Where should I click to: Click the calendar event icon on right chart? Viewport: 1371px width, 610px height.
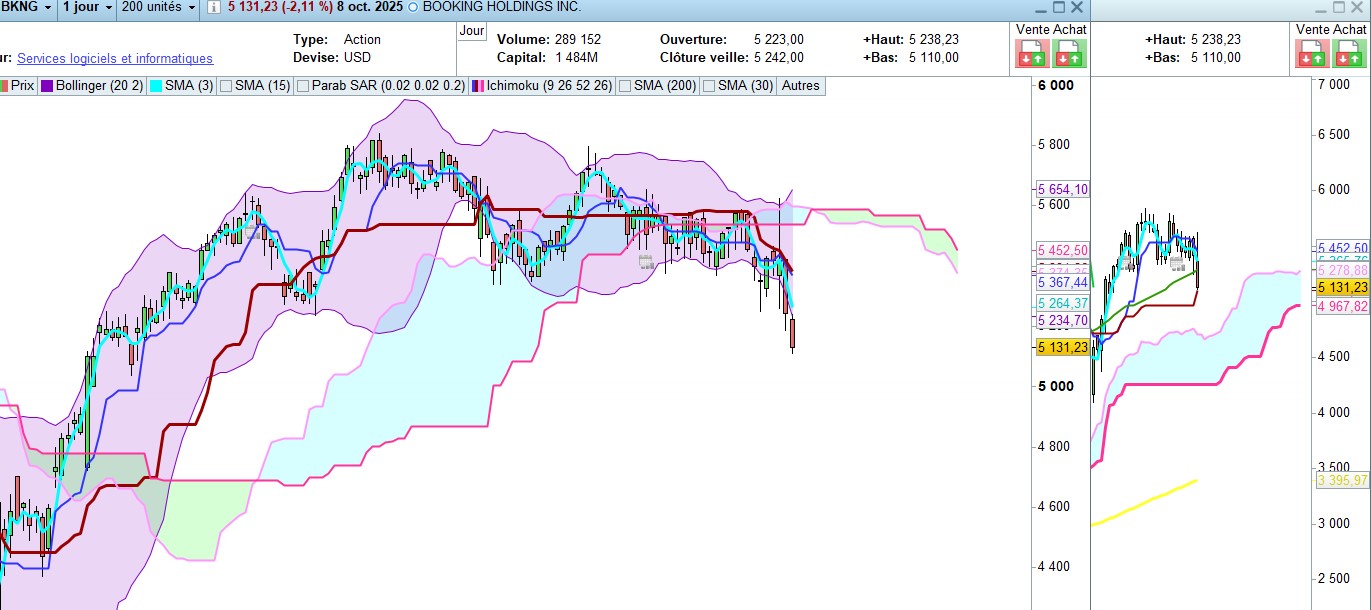point(1177,264)
